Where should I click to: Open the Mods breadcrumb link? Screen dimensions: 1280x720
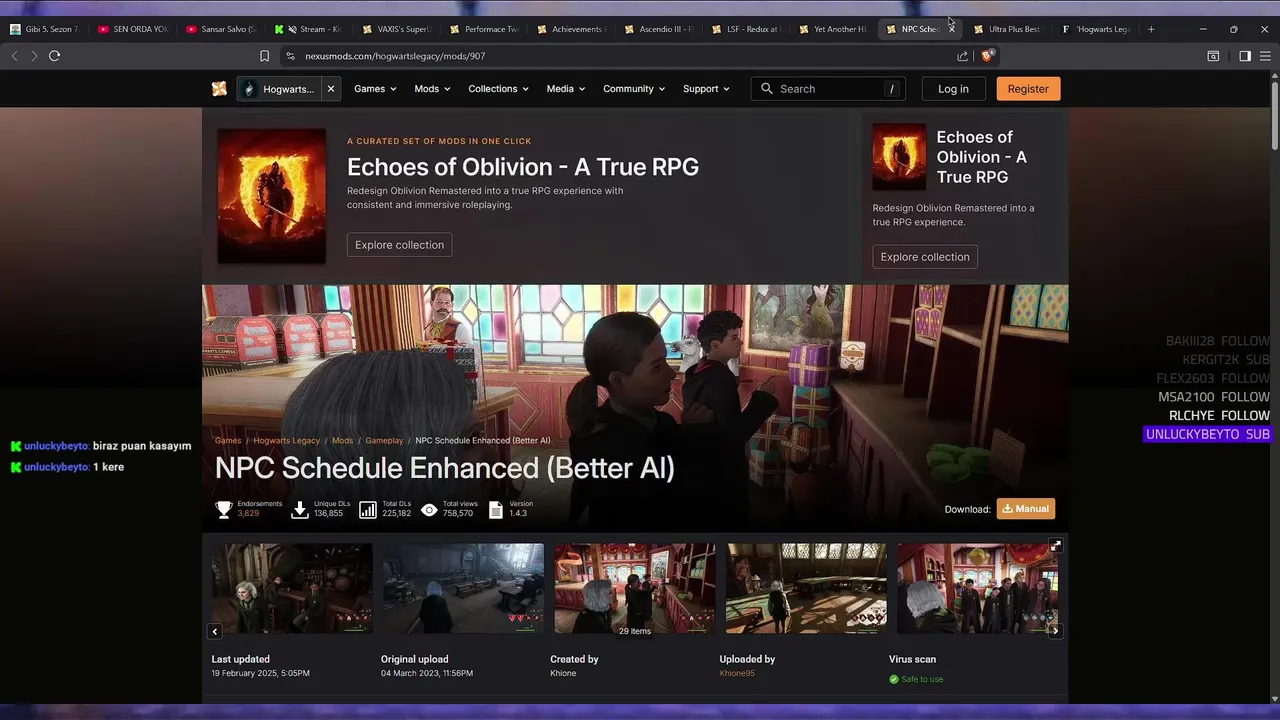pos(342,441)
